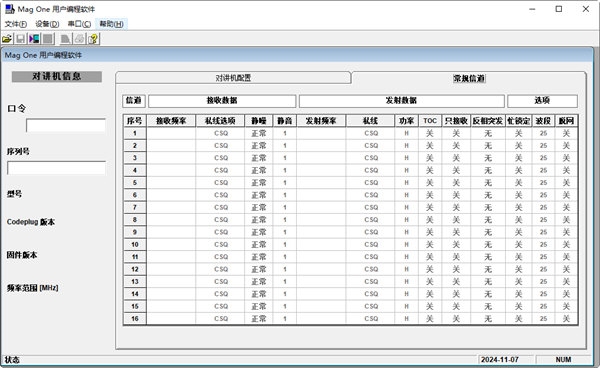Open the 文件(F) menu
Image resolution: width=600 pixels, height=368 pixels.
[16, 24]
